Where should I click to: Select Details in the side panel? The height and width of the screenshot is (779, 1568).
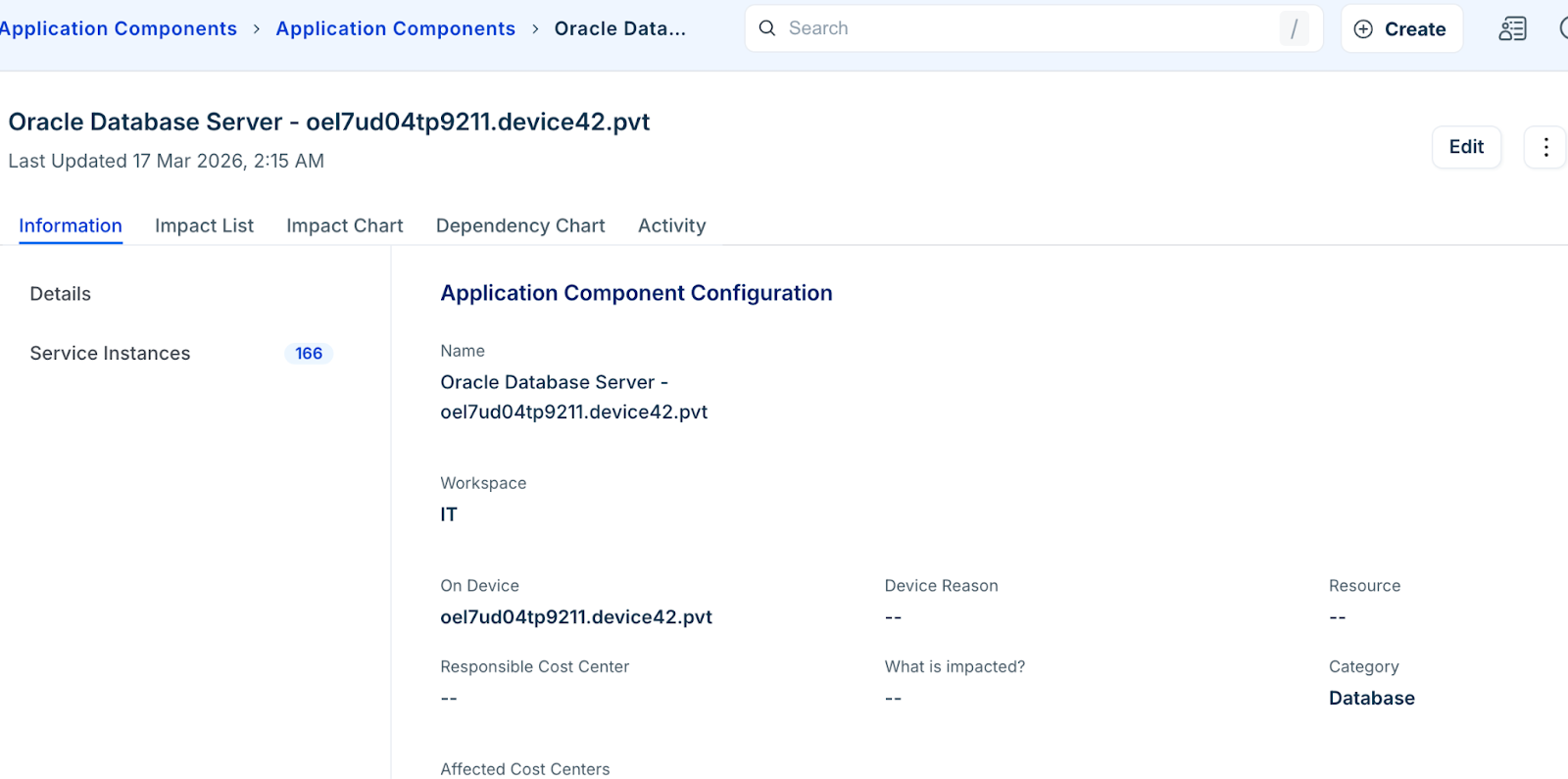tap(61, 294)
